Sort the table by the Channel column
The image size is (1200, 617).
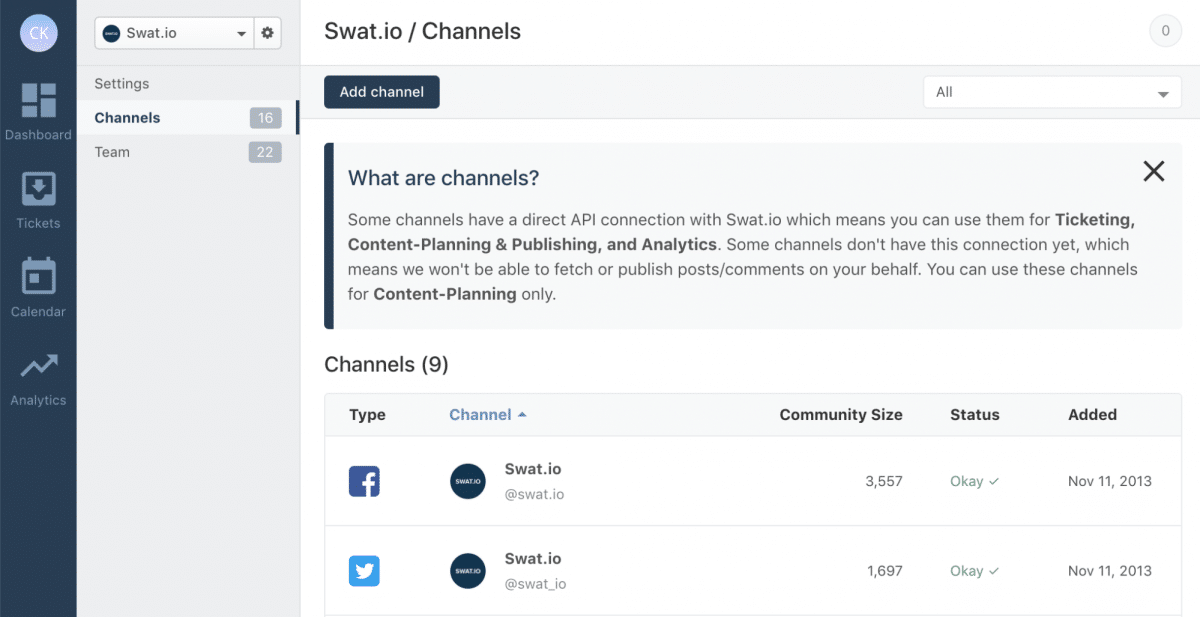(x=488, y=415)
